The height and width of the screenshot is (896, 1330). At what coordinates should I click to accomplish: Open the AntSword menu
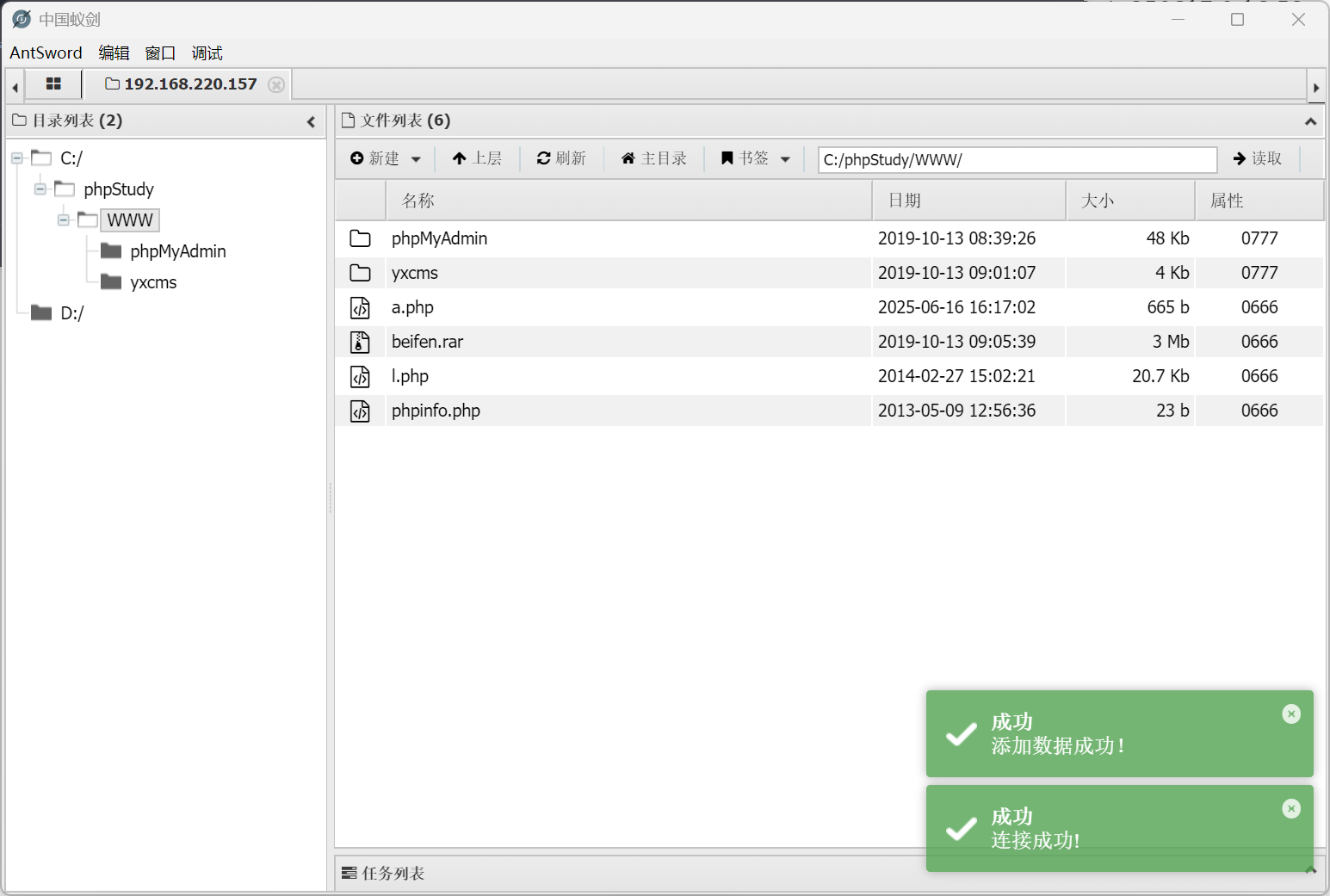point(46,53)
